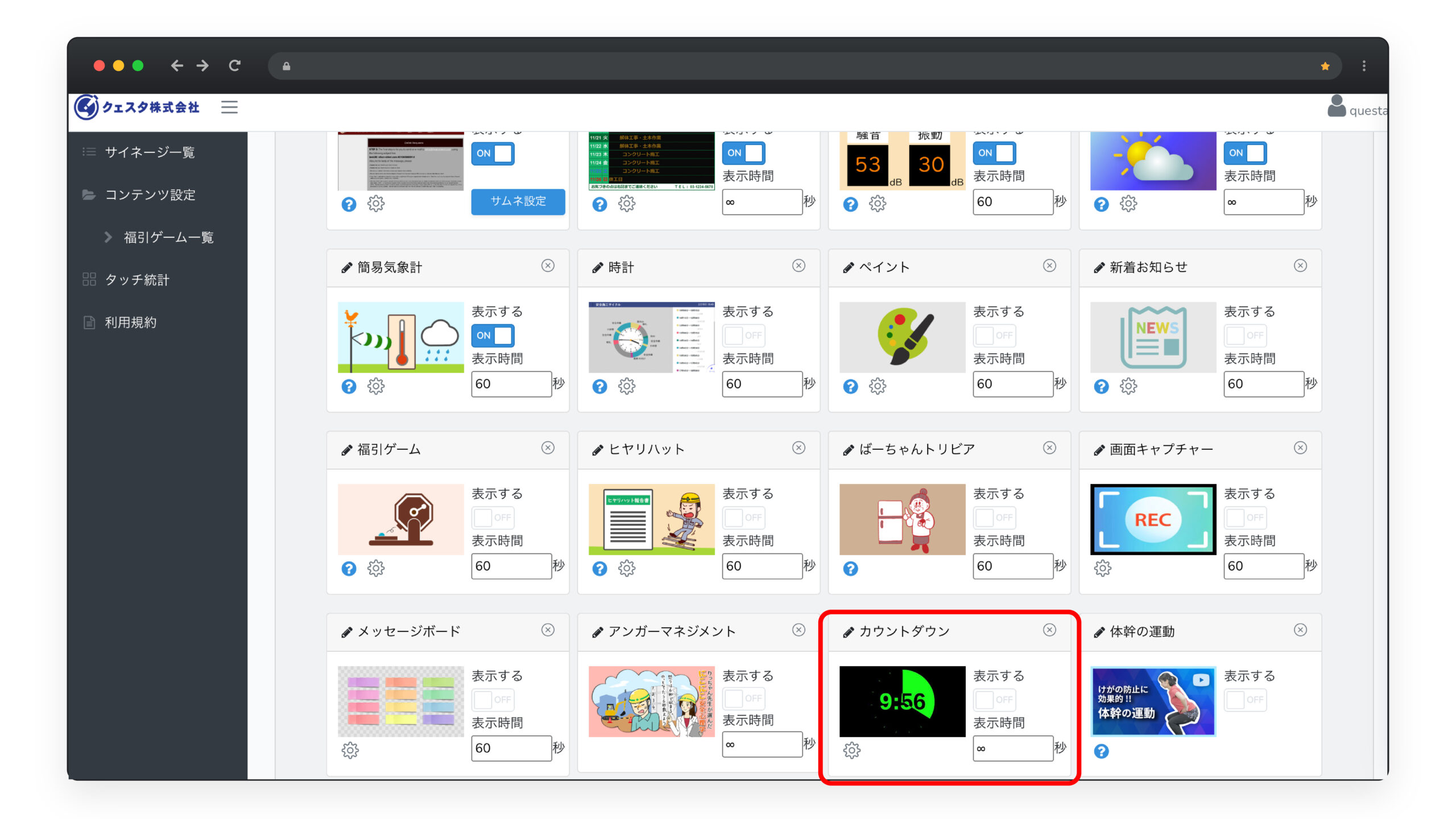The height and width of the screenshot is (819, 1456).
Task: Click pencil icon next to アンガーマネジメント
Action: [597, 632]
